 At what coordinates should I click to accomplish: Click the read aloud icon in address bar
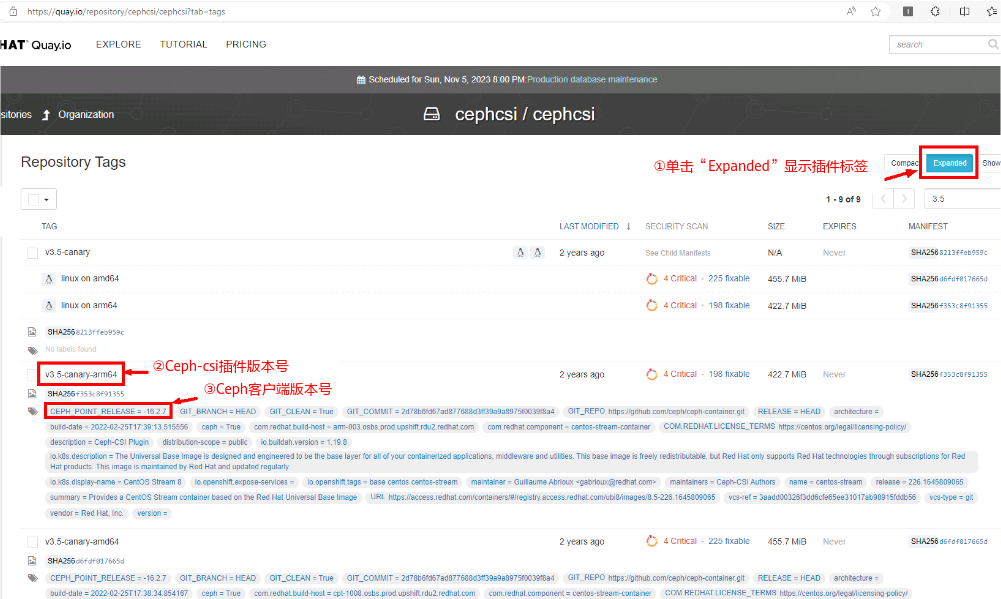(x=851, y=11)
